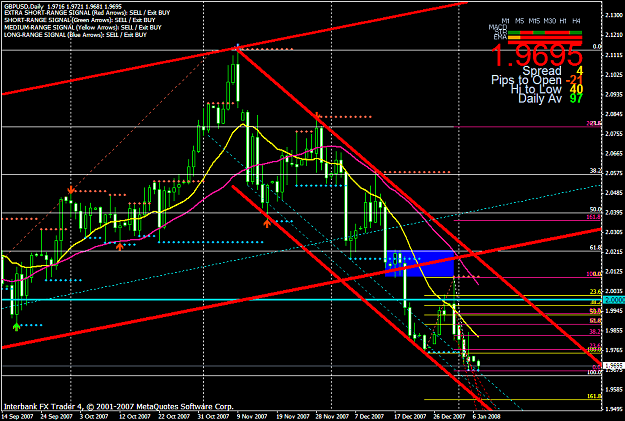625x421 pixels.
Task: Click the M15 timeframe label
Action: [534, 21]
